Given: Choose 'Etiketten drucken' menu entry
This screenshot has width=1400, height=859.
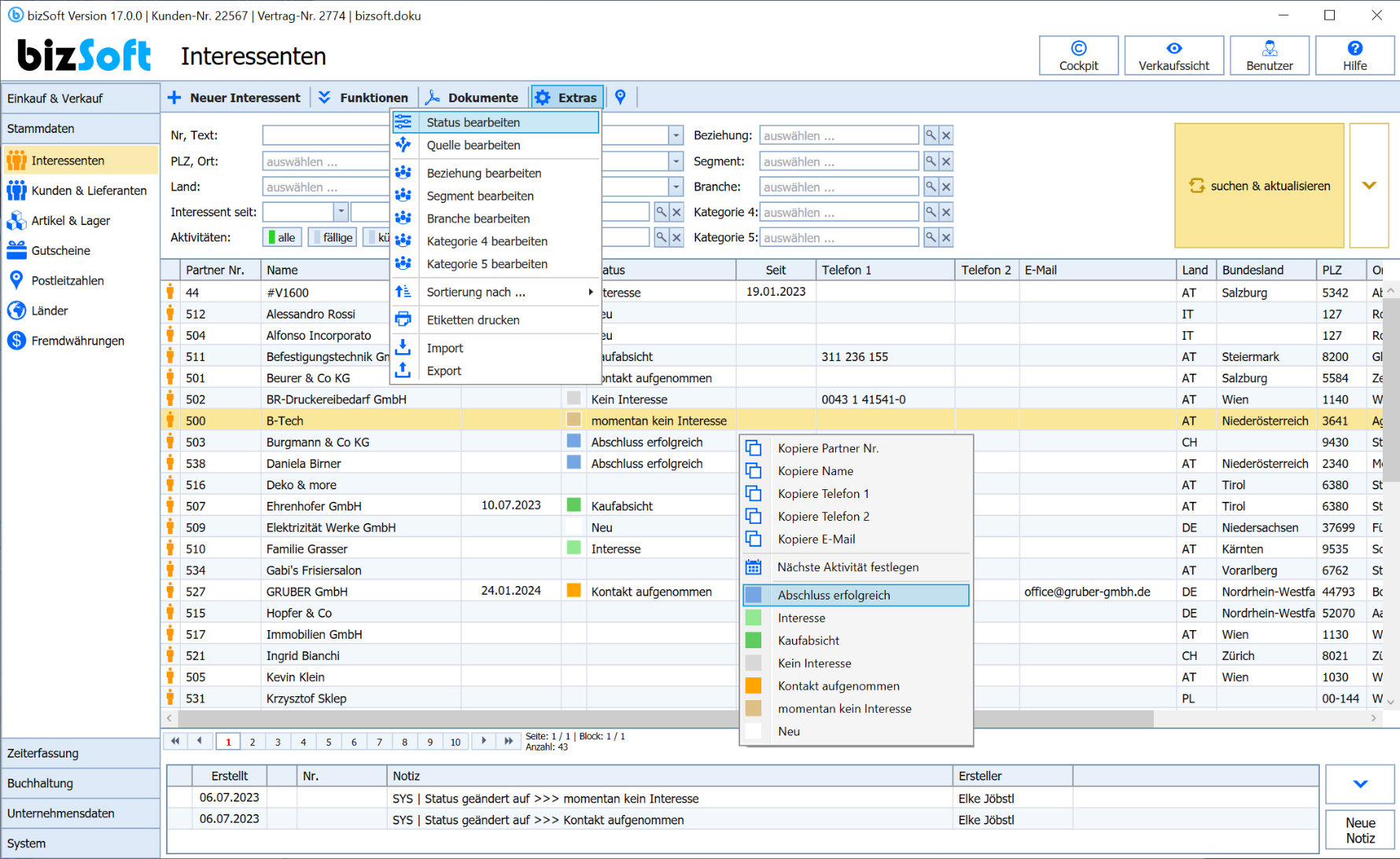Looking at the screenshot, I should (x=496, y=320).
